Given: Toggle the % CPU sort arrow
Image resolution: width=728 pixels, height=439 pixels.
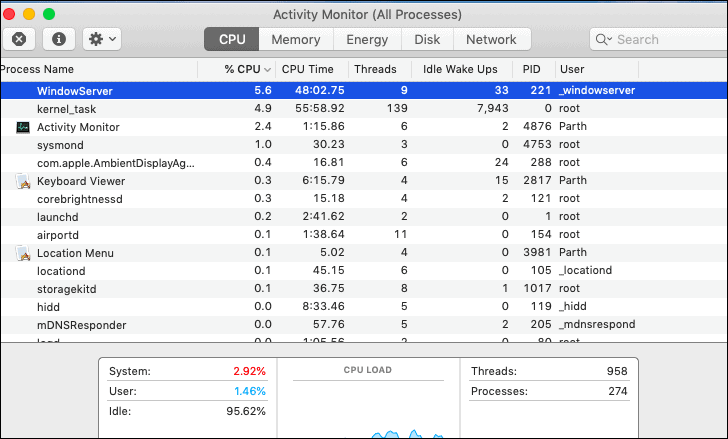Looking at the screenshot, I should pyautogui.click(x=267, y=70).
